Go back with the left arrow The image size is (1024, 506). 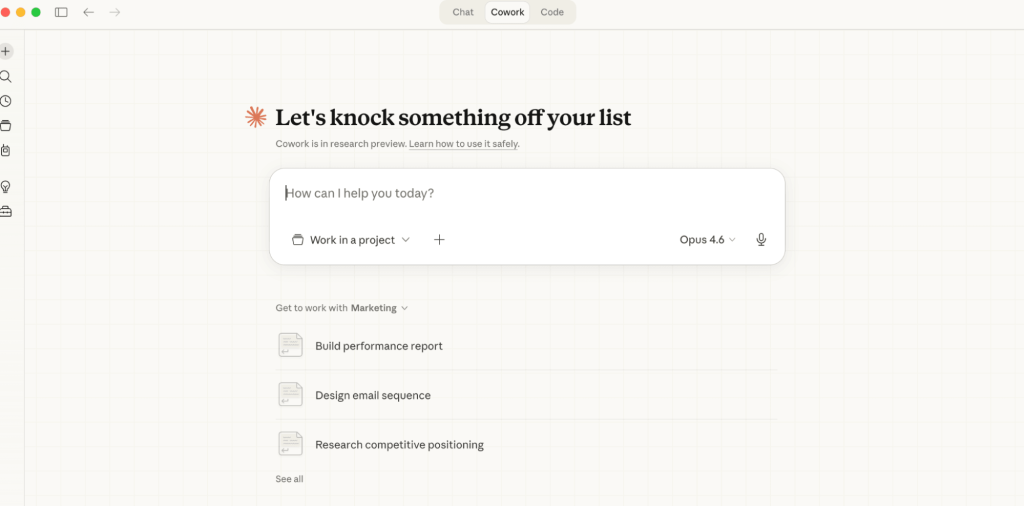[88, 12]
